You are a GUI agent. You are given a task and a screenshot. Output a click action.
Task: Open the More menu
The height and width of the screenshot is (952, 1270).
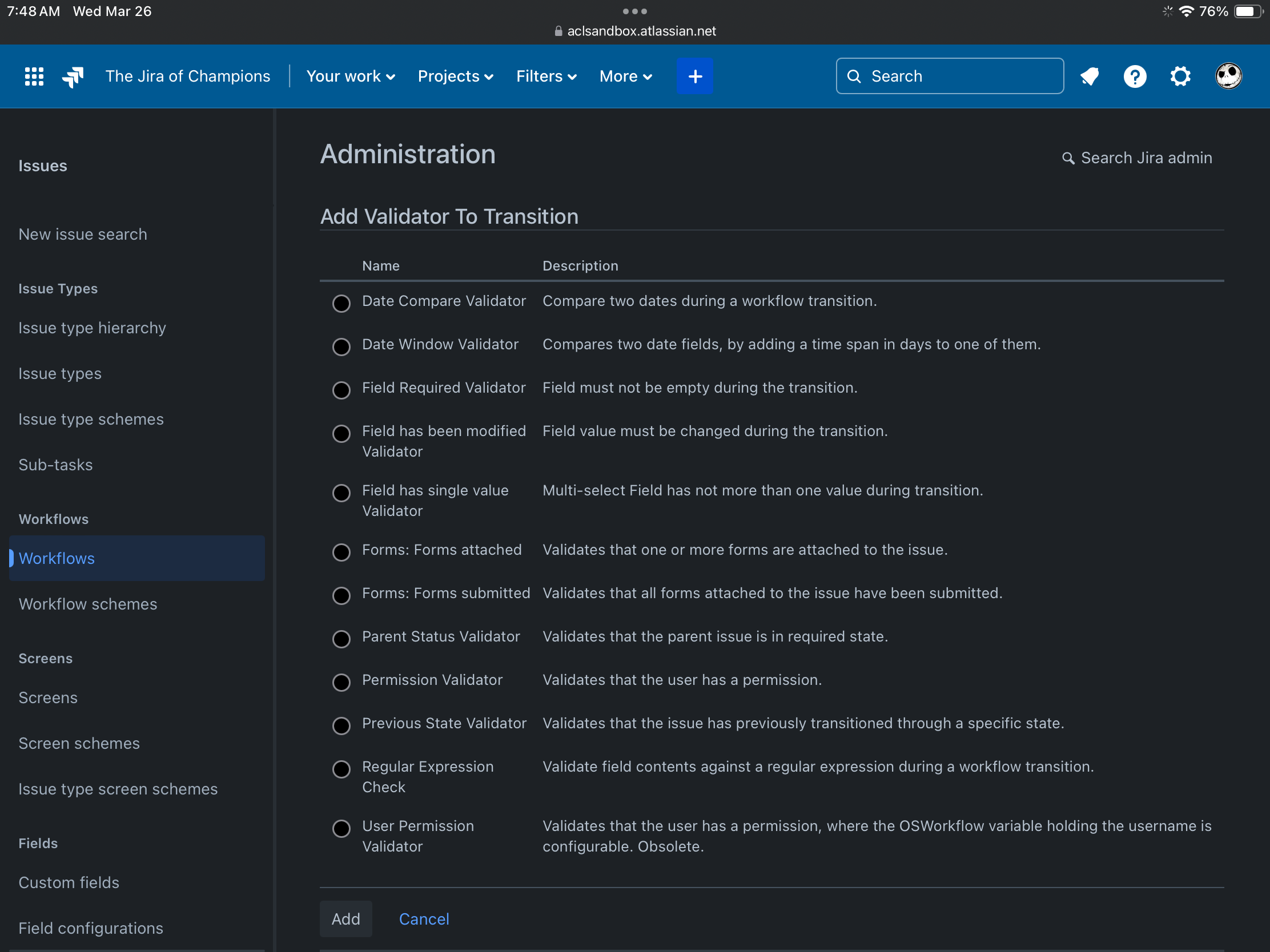coord(625,76)
